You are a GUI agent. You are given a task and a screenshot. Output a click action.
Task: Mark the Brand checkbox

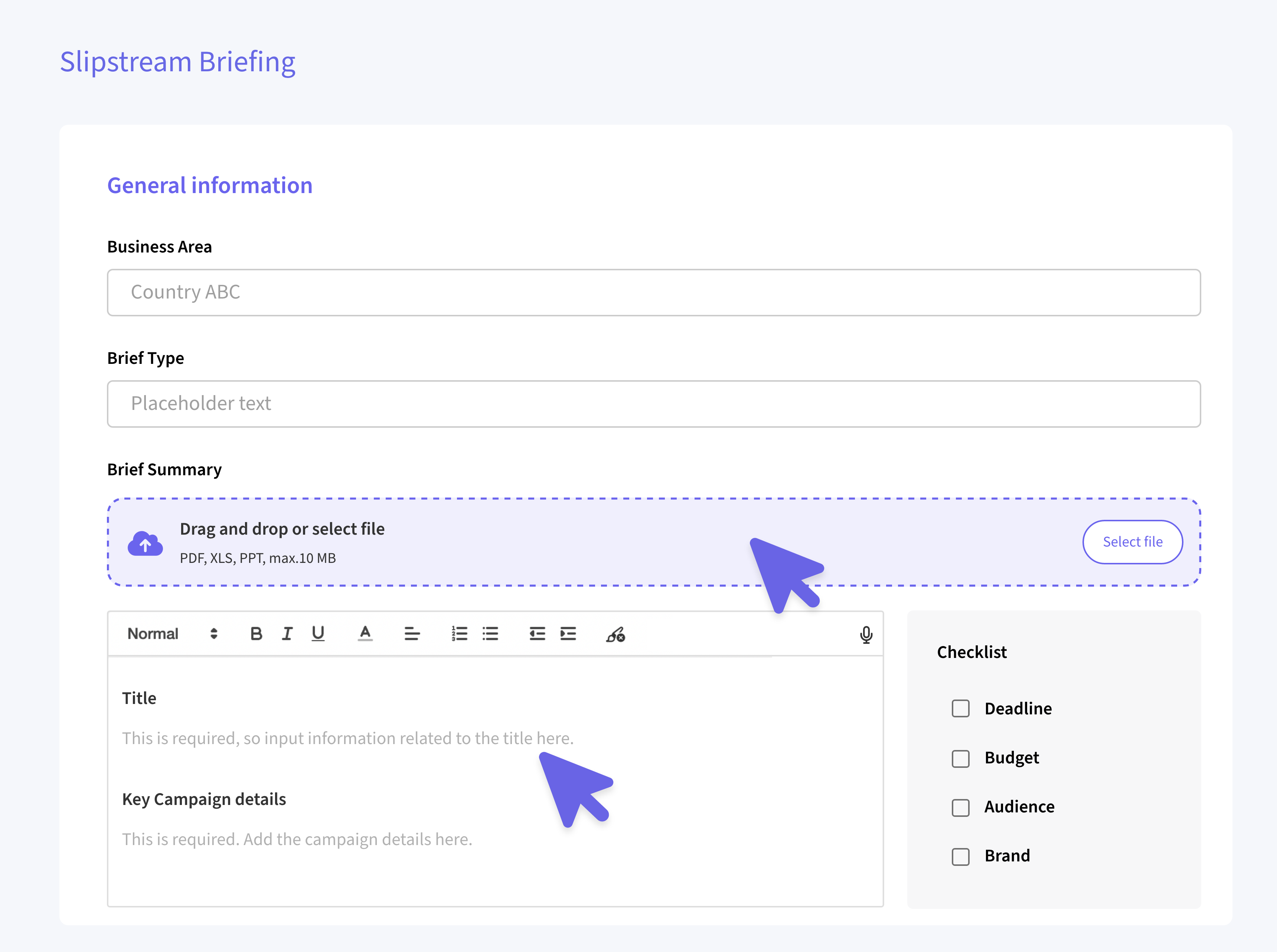point(960,856)
